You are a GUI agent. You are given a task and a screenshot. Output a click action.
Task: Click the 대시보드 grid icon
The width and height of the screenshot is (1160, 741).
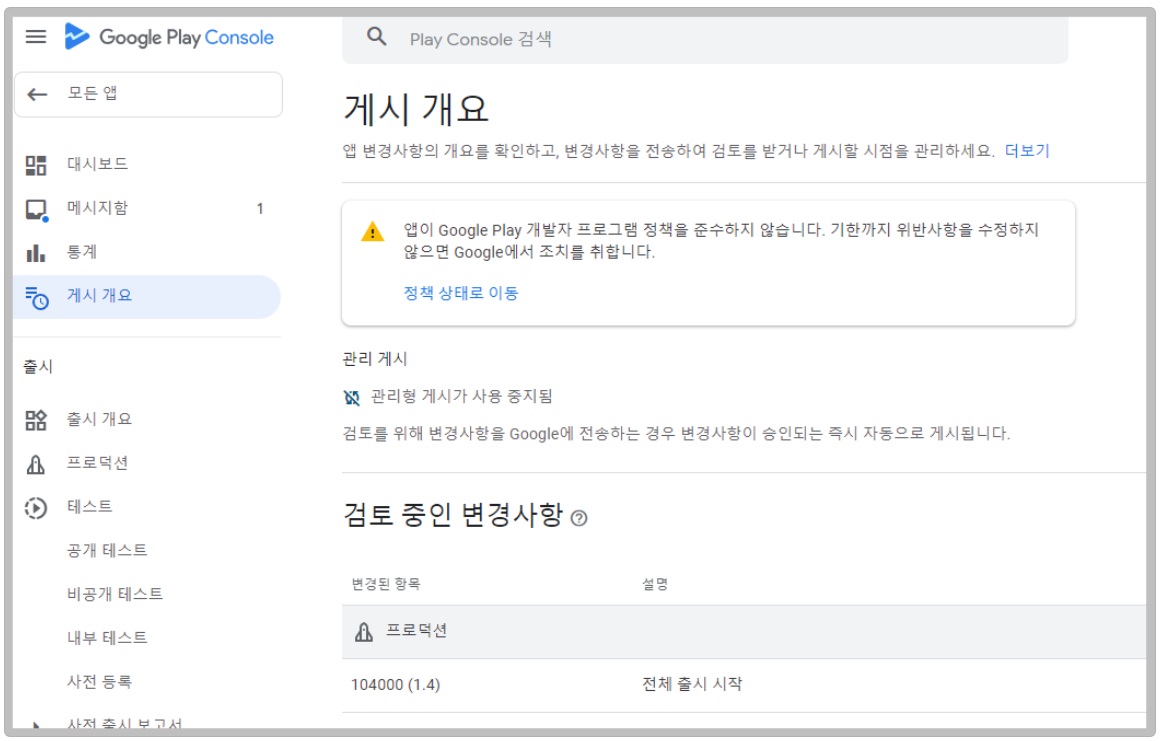36,165
